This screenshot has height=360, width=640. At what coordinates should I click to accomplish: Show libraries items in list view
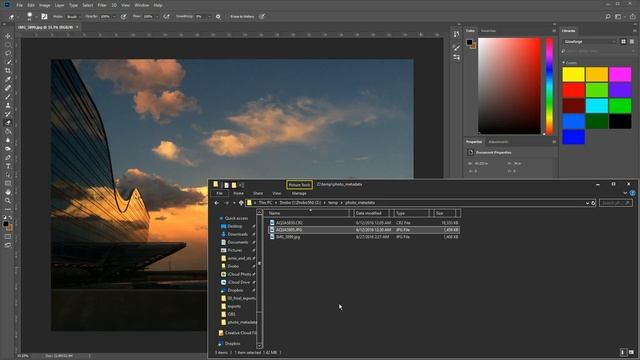(x=632, y=42)
